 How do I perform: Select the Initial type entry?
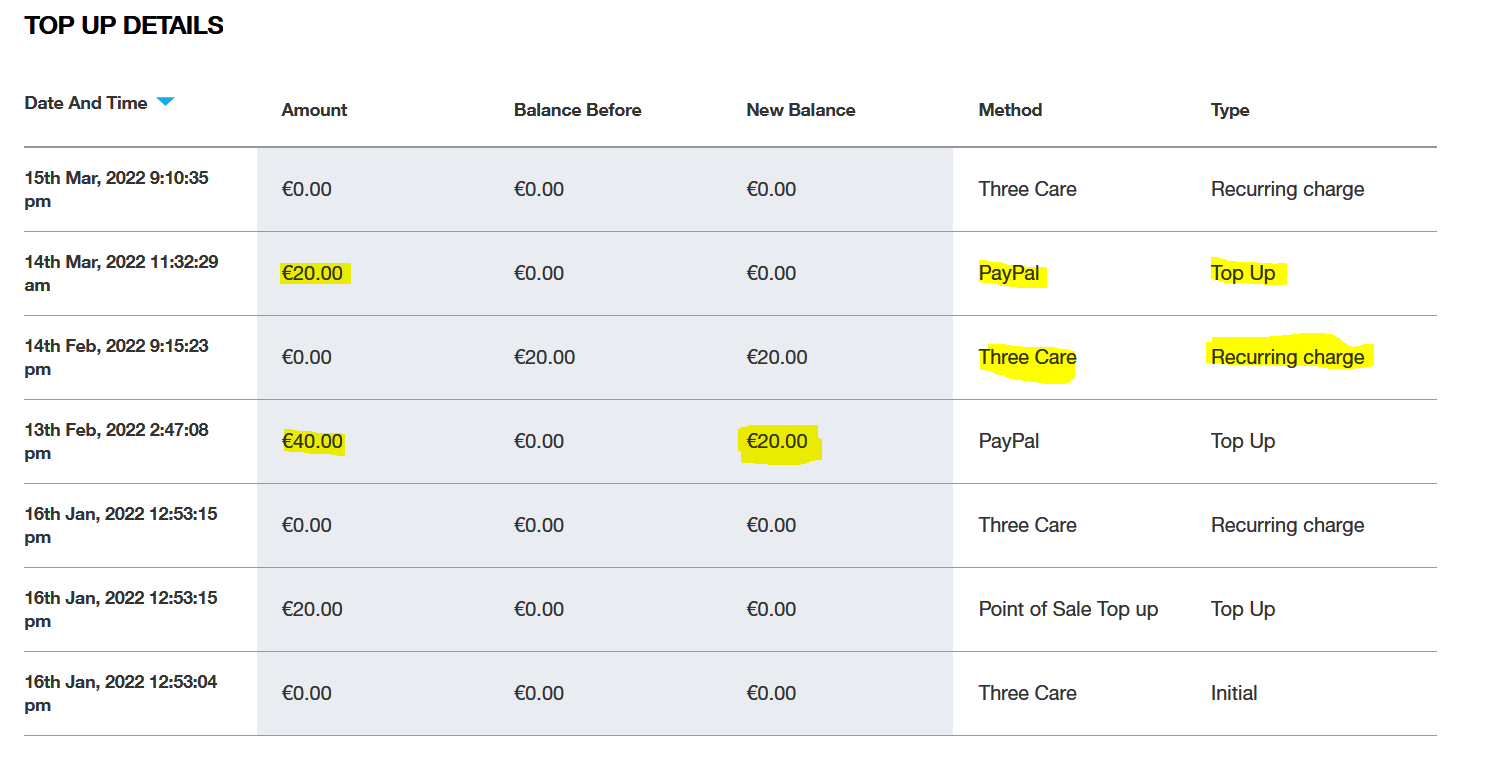pos(1234,693)
